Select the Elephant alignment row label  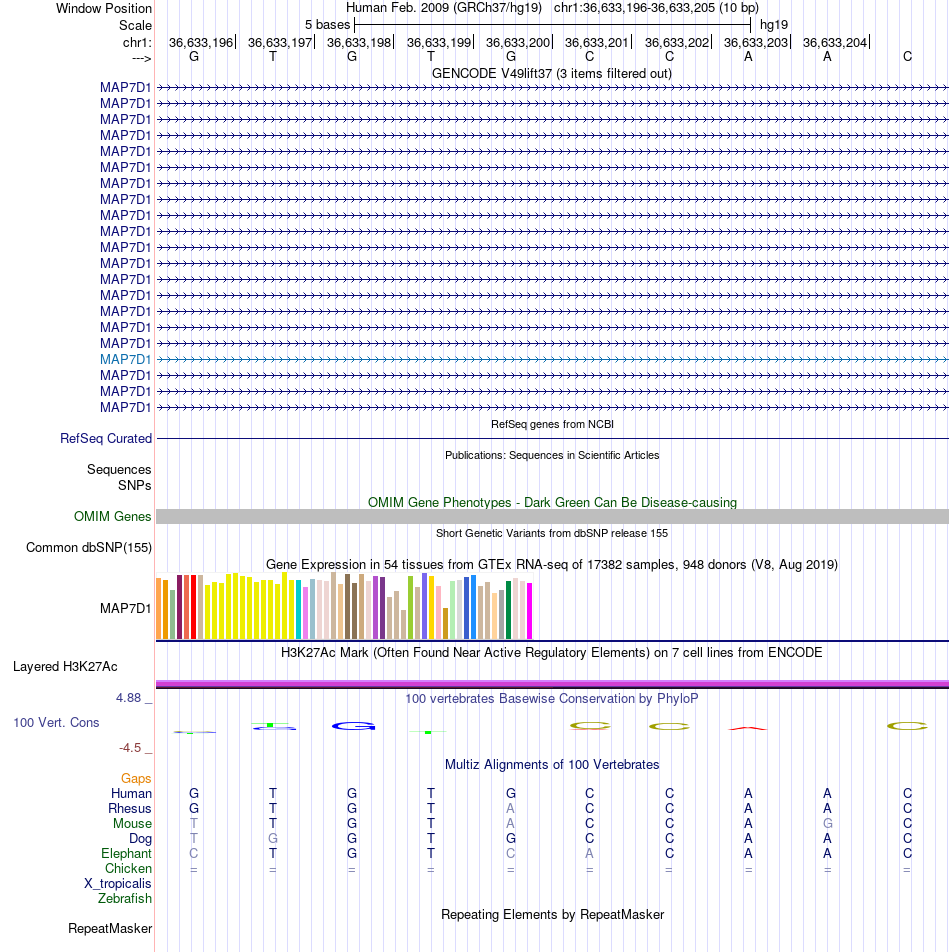126,854
